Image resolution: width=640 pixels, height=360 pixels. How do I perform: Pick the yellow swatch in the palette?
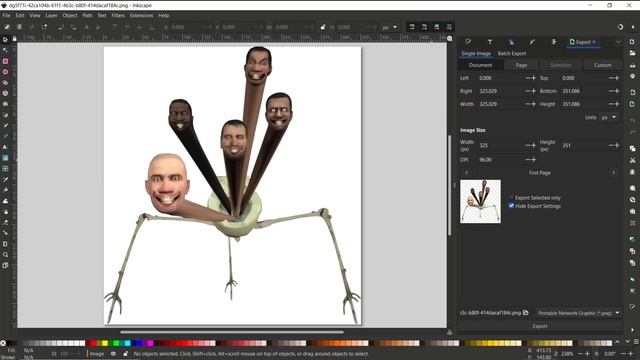pyautogui.click(x=105, y=343)
